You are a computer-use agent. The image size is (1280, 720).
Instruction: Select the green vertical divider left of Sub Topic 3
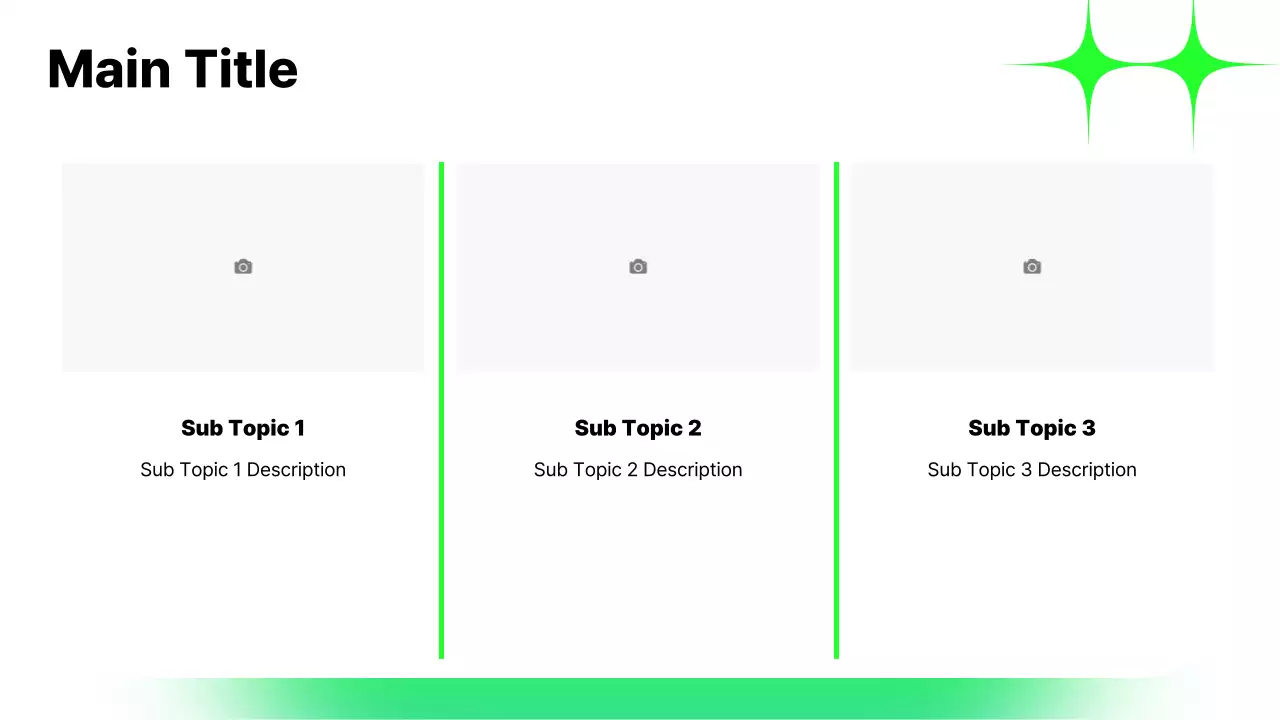tap(836, 410)
